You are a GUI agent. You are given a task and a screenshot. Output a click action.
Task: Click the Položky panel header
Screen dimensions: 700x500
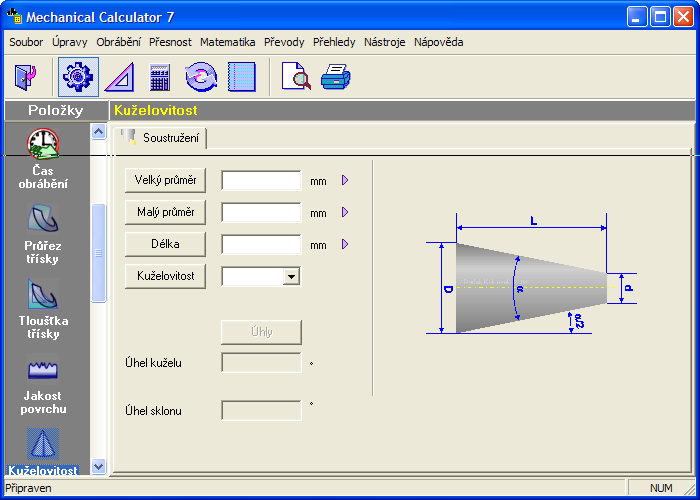click(55, 110)
